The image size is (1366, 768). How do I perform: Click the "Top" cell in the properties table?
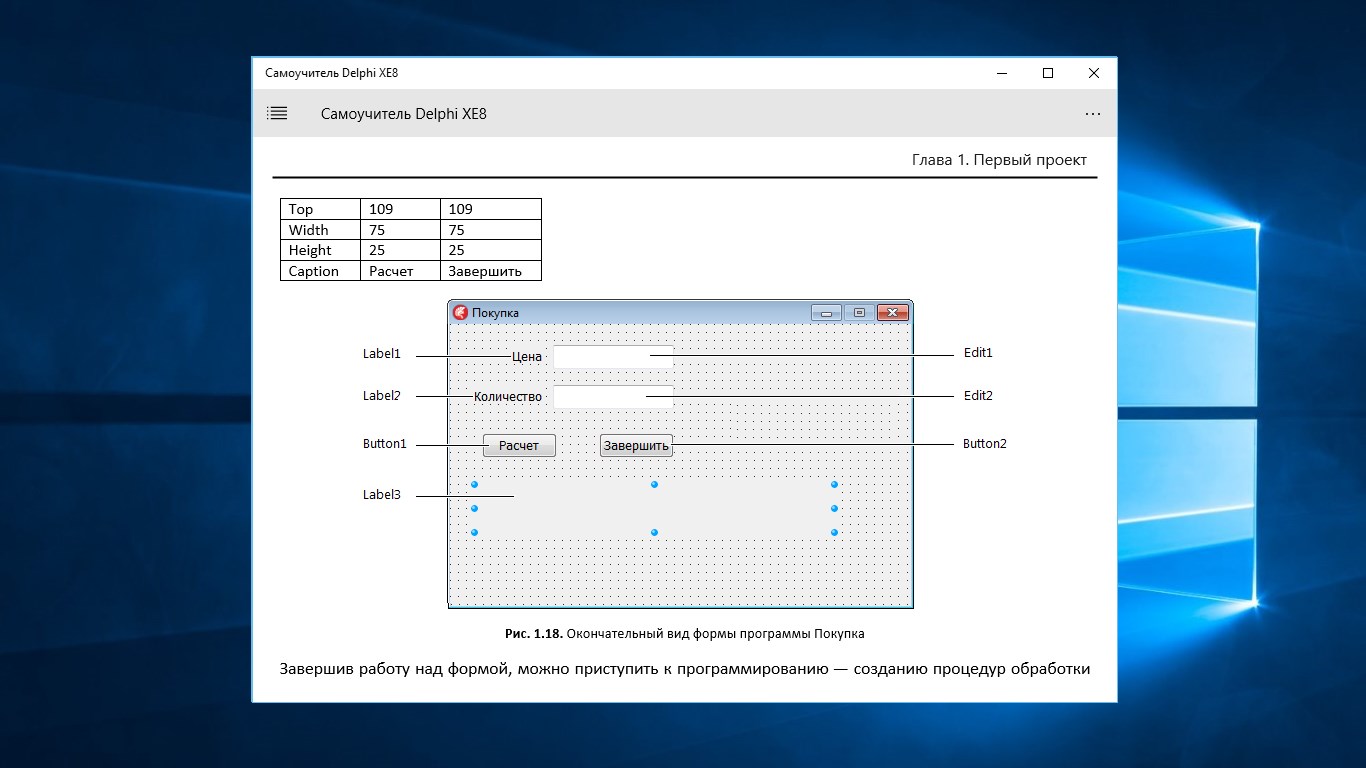point(320,209)
